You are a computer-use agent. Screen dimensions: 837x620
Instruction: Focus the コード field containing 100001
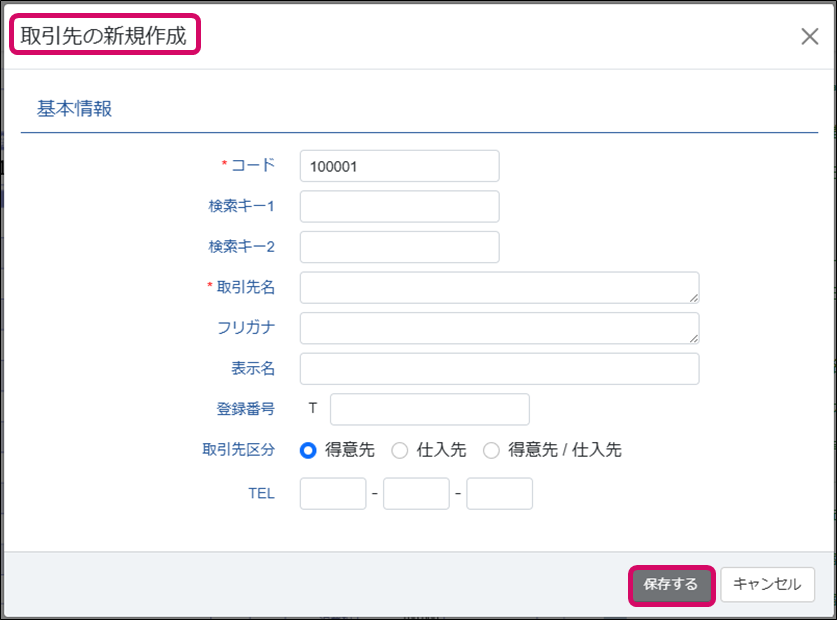click(399, 166)
